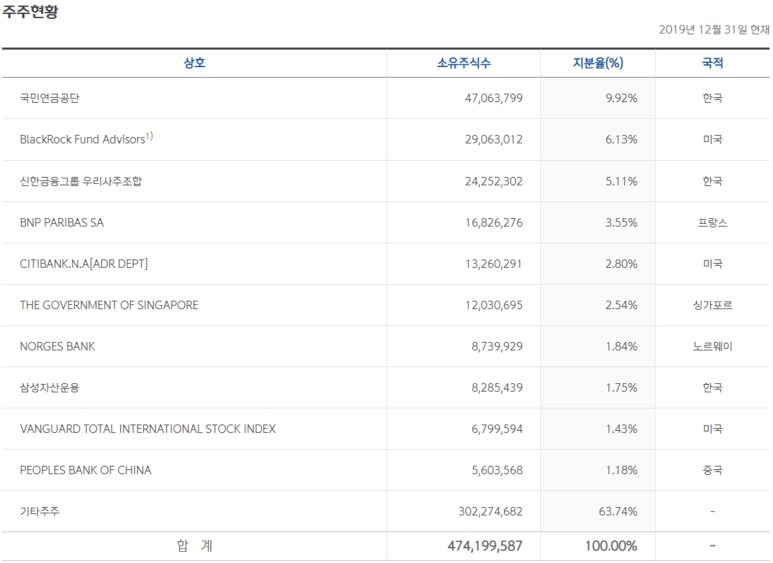Screen dimensions: 773x563
Task: Click share count 16,826,276
Action: 493,223
